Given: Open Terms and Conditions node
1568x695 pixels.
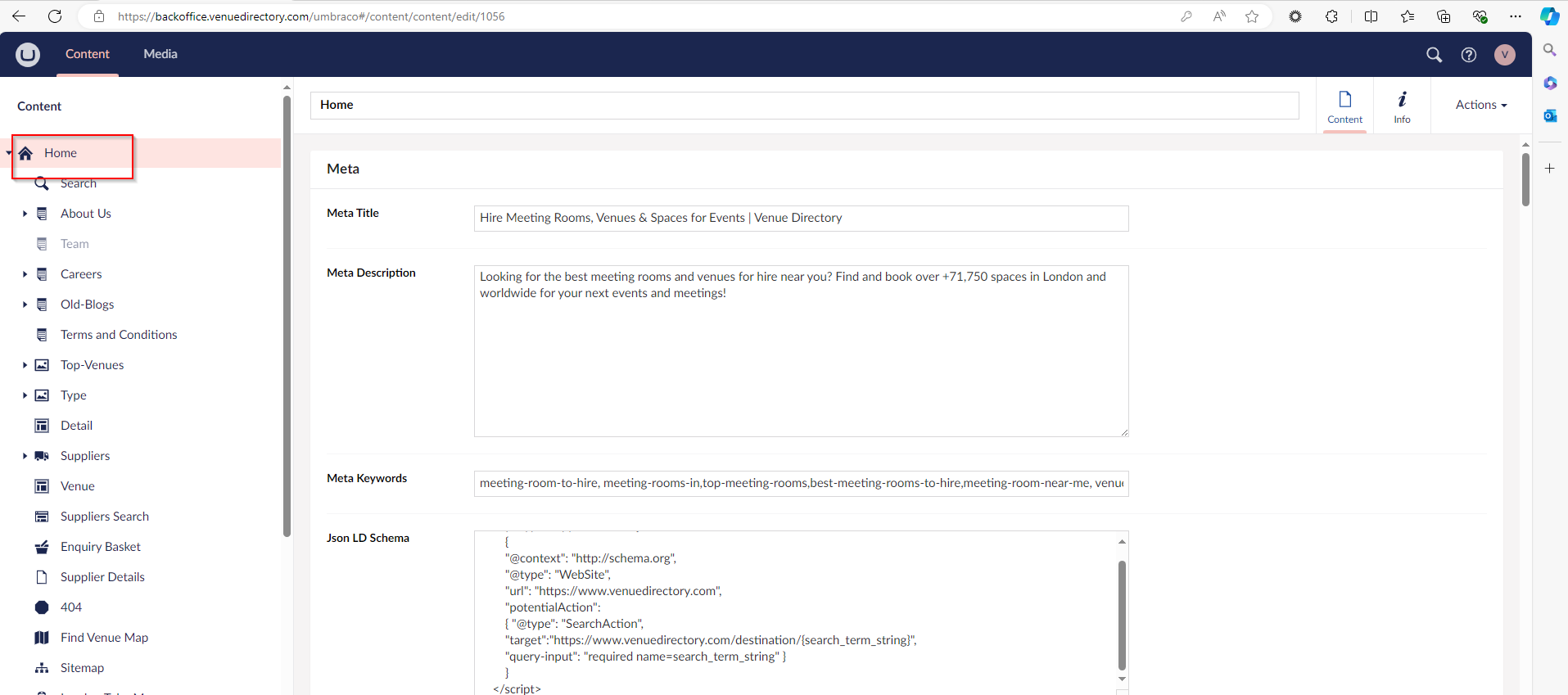Looking at the screenshot, I should (x=119, y=335).
